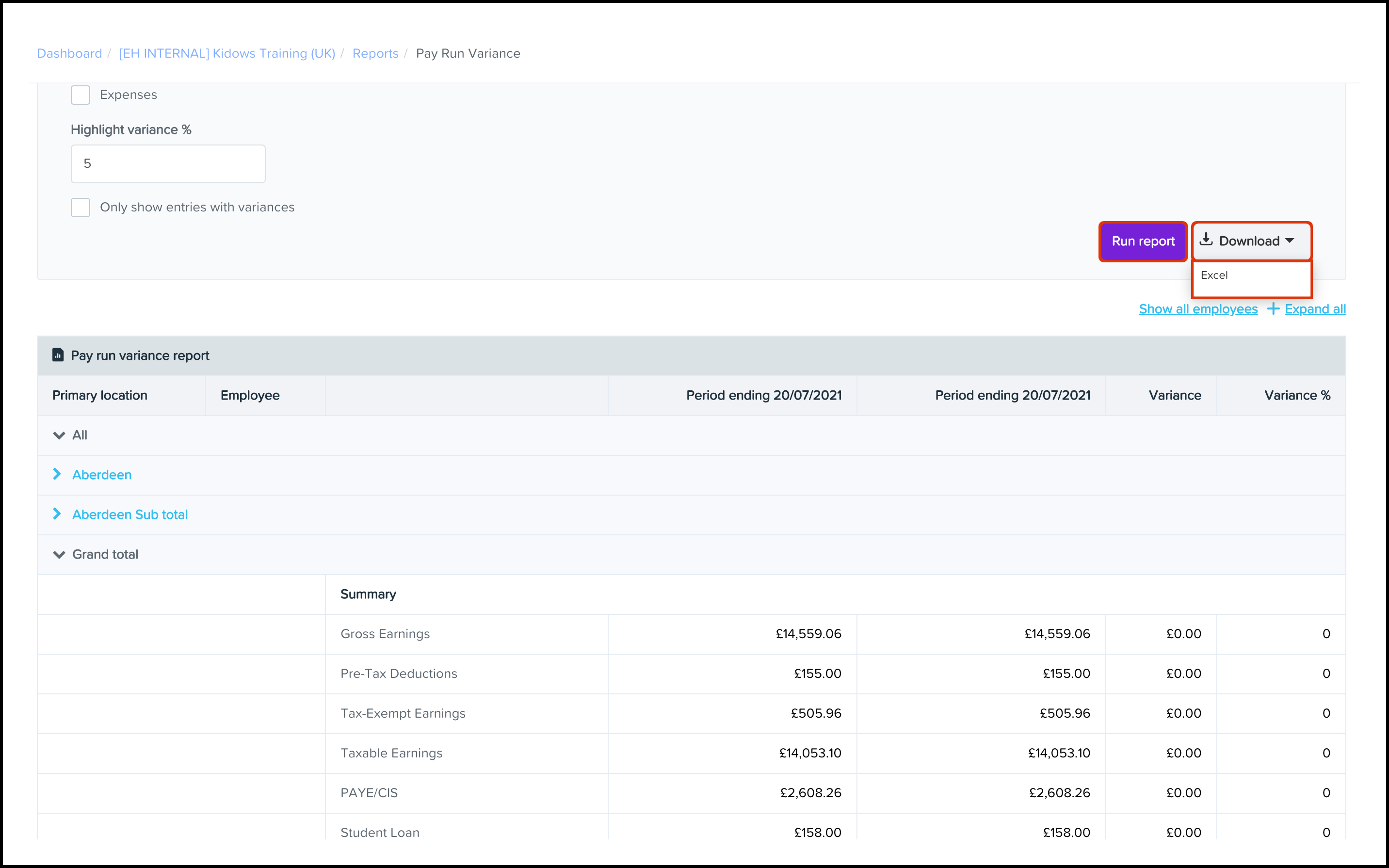Click the plus icon beside Expand all
The width and height of the screenshot is (1389, 868).
(1273, 309)
